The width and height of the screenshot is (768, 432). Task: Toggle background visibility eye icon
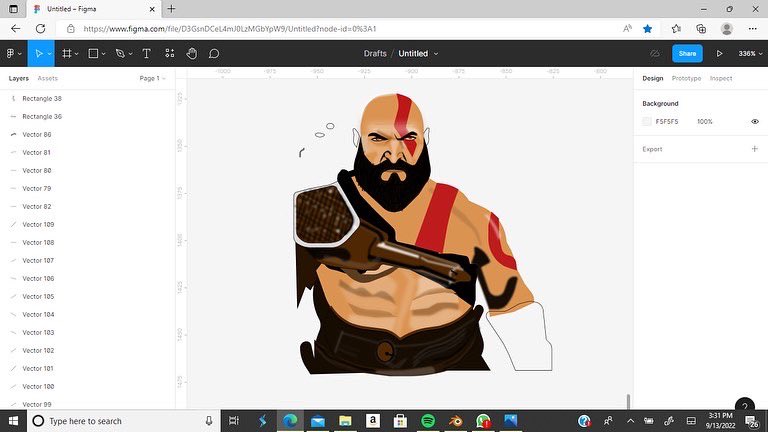[x=755, y=121]
